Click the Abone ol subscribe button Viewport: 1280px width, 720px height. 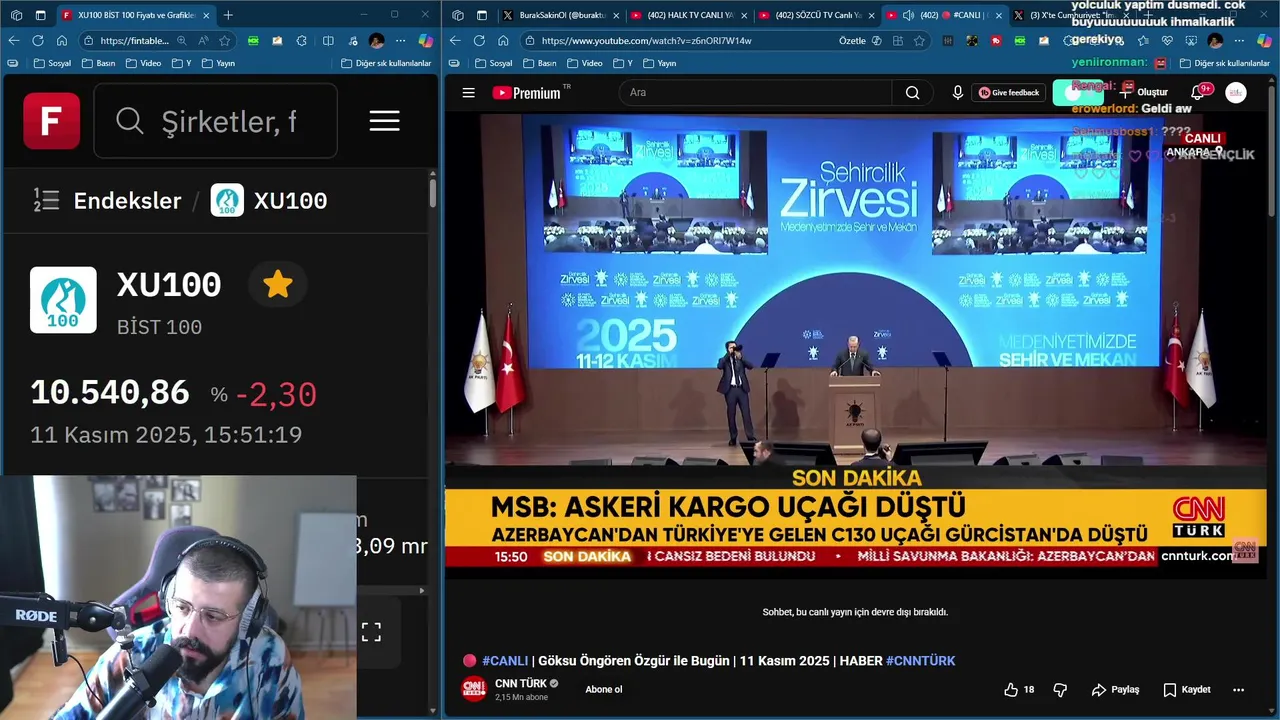point(604,689)
